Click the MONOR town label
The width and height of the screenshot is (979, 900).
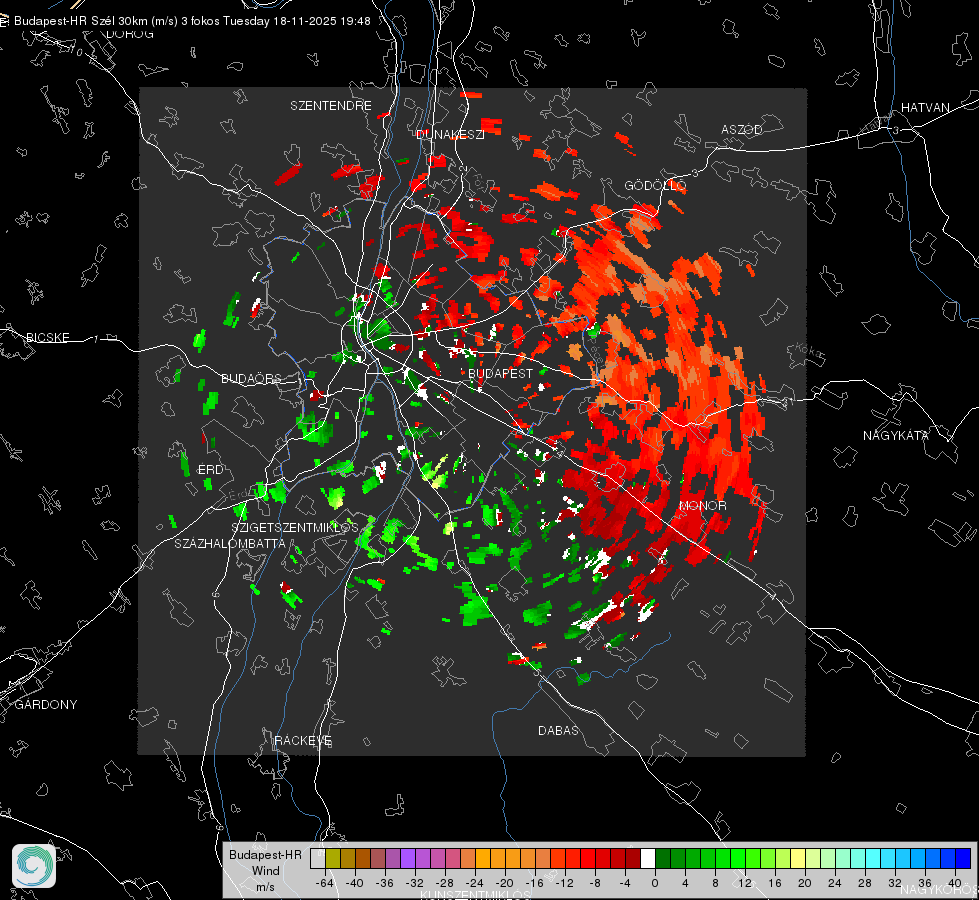(x=702, y=505)
